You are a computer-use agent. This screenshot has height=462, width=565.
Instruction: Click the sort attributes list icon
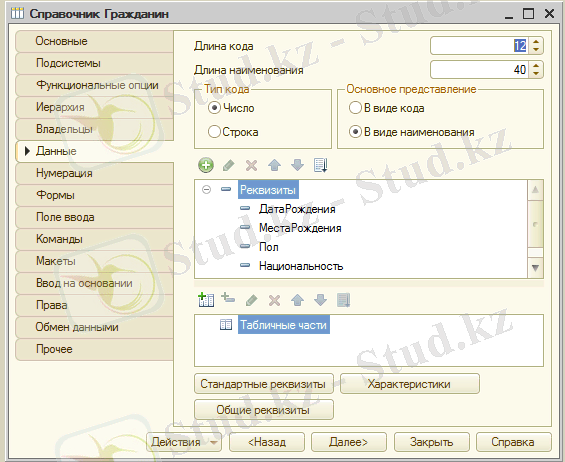pos(320,165)
